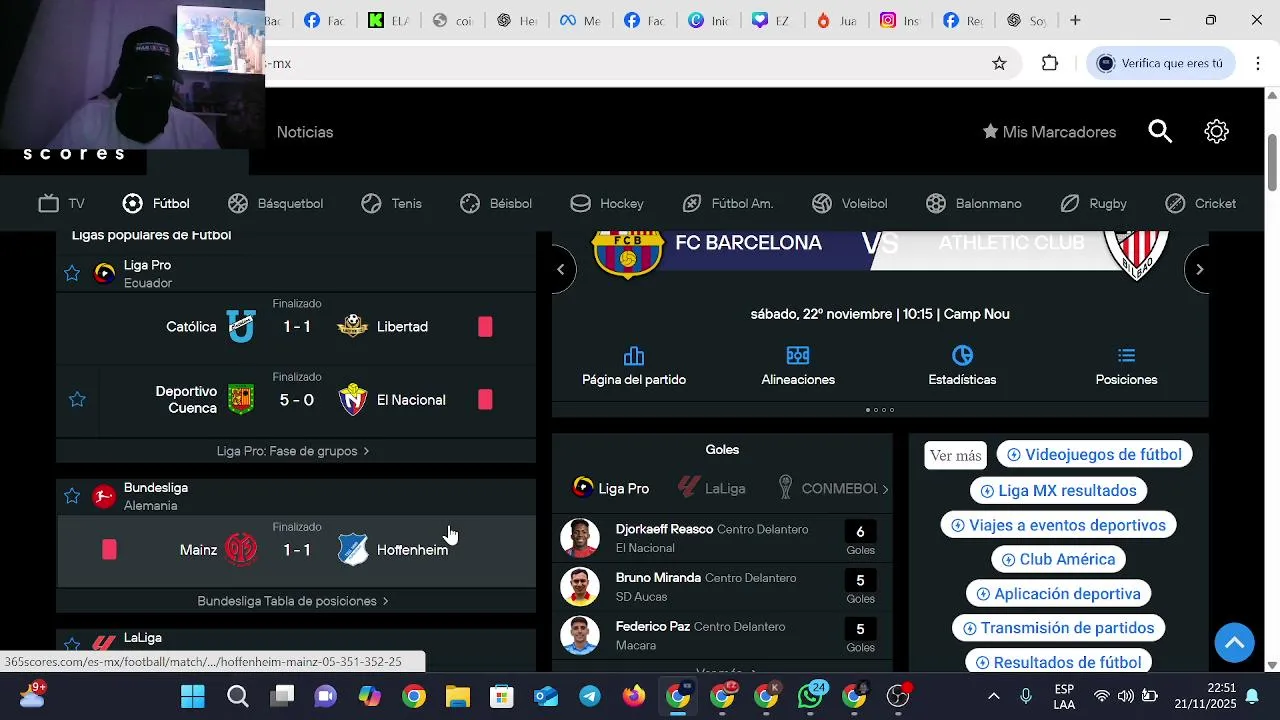Open the Alineaciones icon

(x=798, y=356)
